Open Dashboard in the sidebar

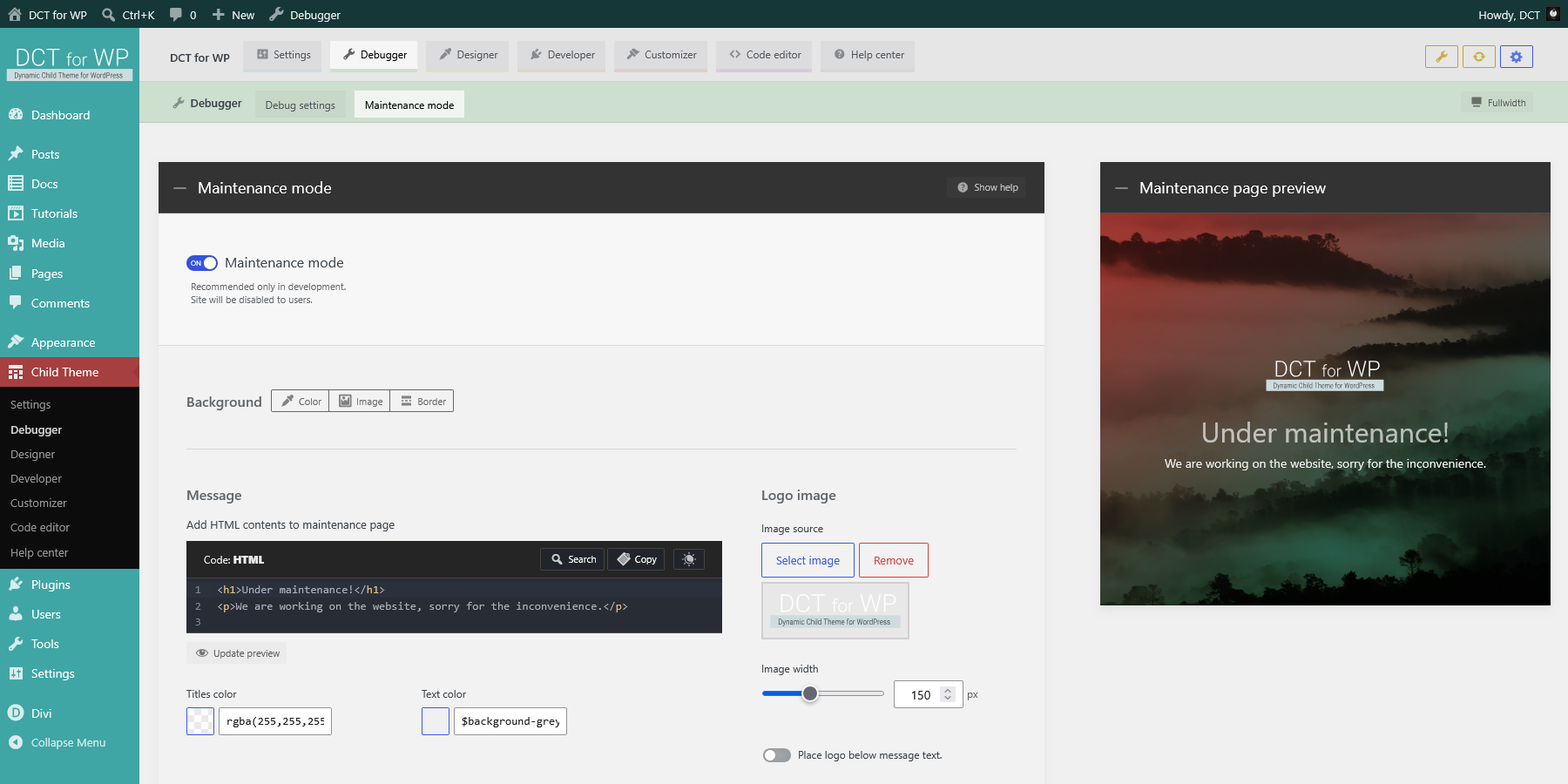pos(70,115)
